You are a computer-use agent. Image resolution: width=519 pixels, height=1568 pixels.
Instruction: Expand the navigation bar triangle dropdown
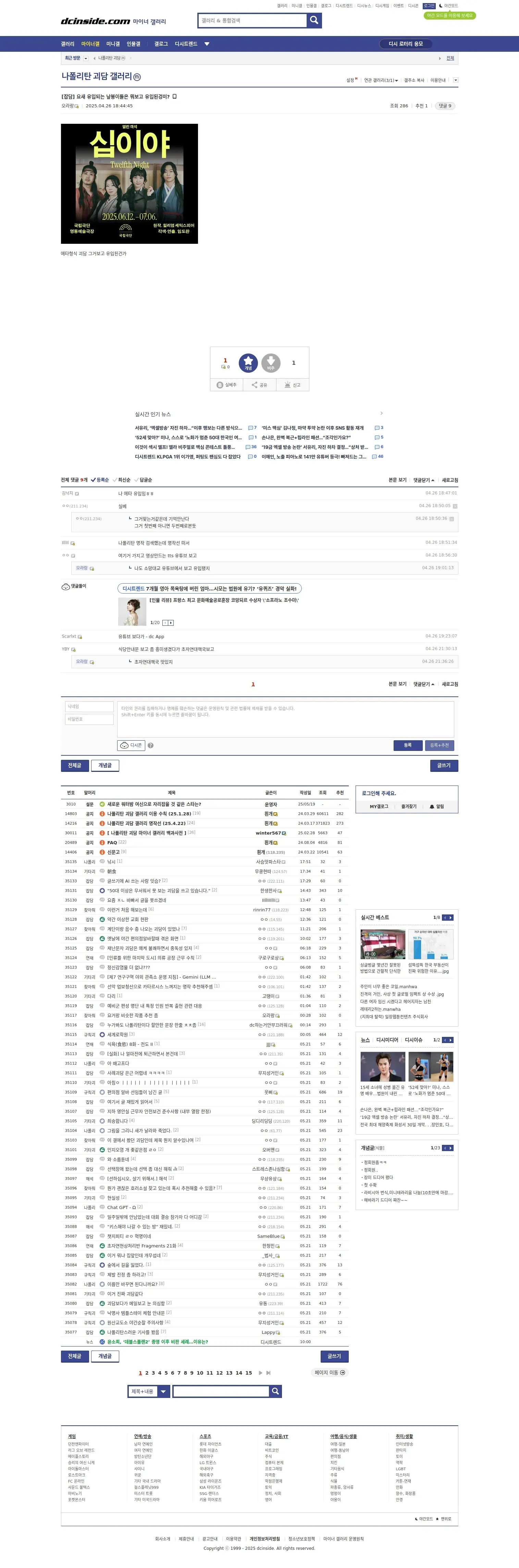tap(207, 44)
